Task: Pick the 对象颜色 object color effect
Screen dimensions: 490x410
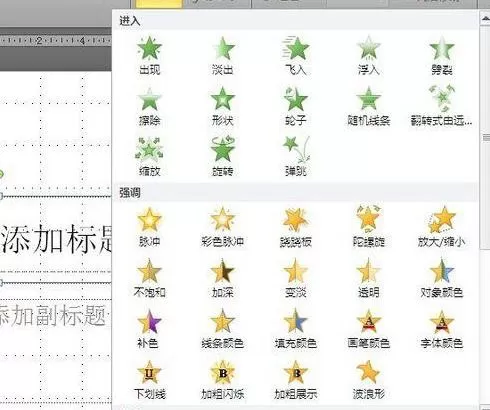Action: (441, 278)
